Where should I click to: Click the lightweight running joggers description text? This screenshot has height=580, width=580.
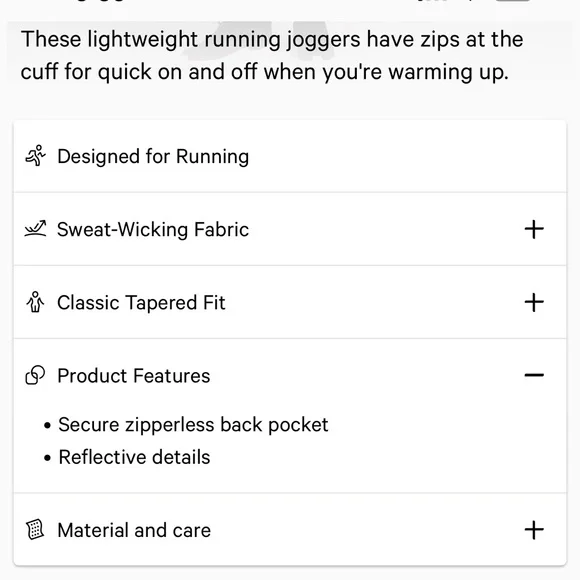[272, 55]
